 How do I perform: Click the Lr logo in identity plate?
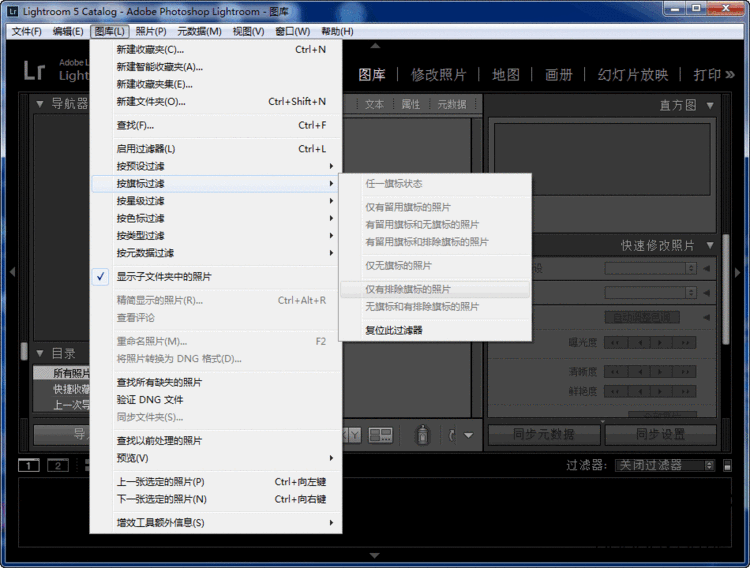(x=34, y=70)
